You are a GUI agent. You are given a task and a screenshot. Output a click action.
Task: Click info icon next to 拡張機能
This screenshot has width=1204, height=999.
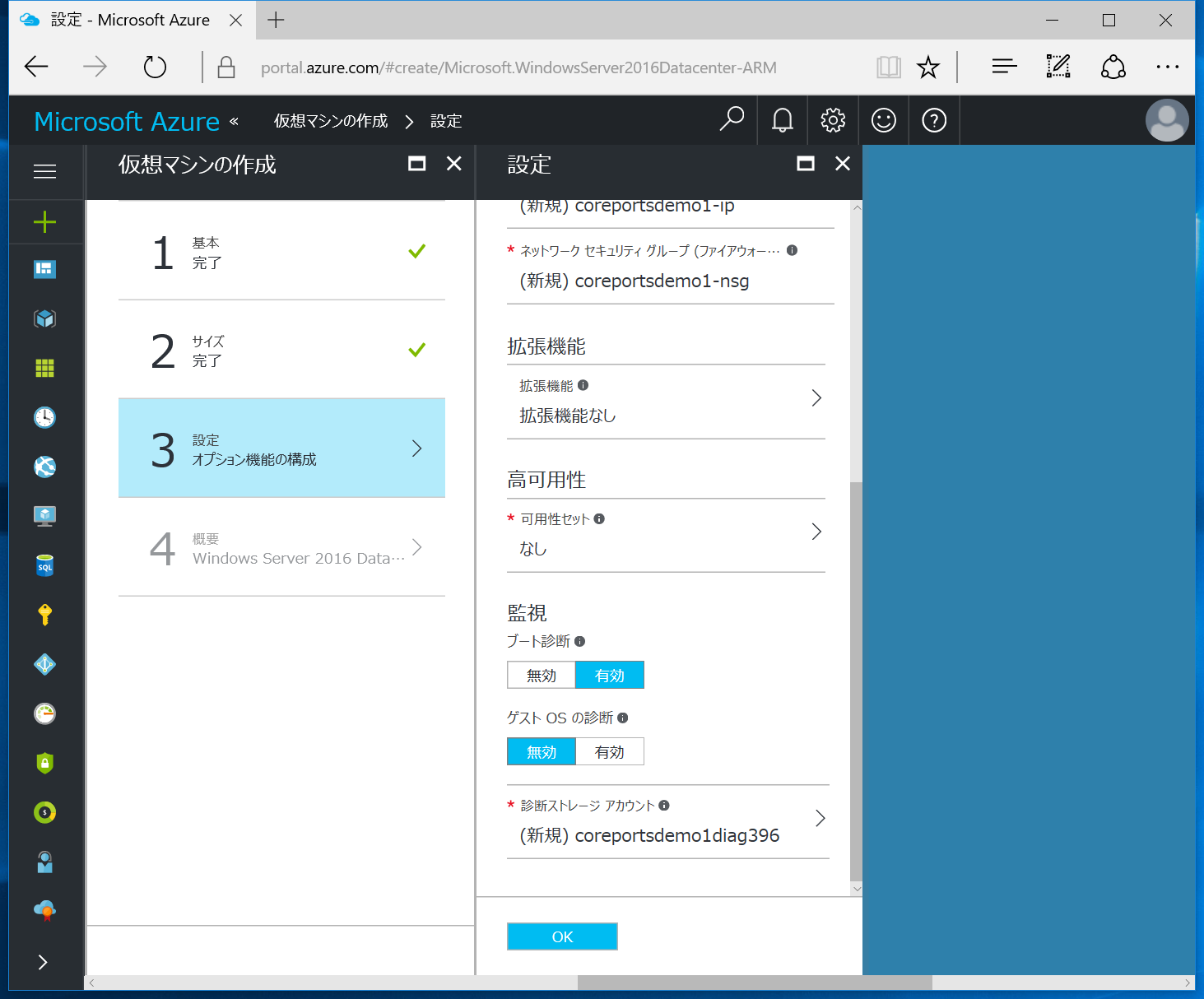click(x=583, y=385)
